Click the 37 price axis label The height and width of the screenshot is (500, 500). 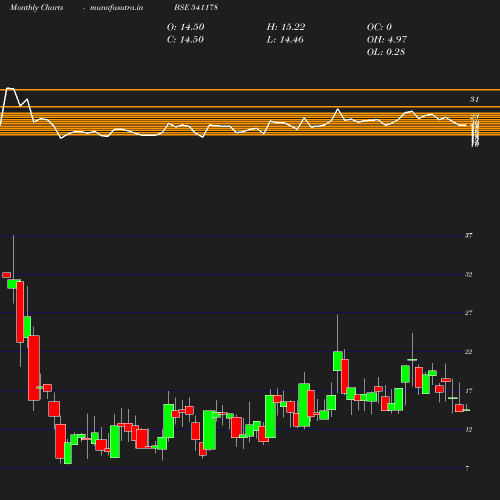click(469, 235)
